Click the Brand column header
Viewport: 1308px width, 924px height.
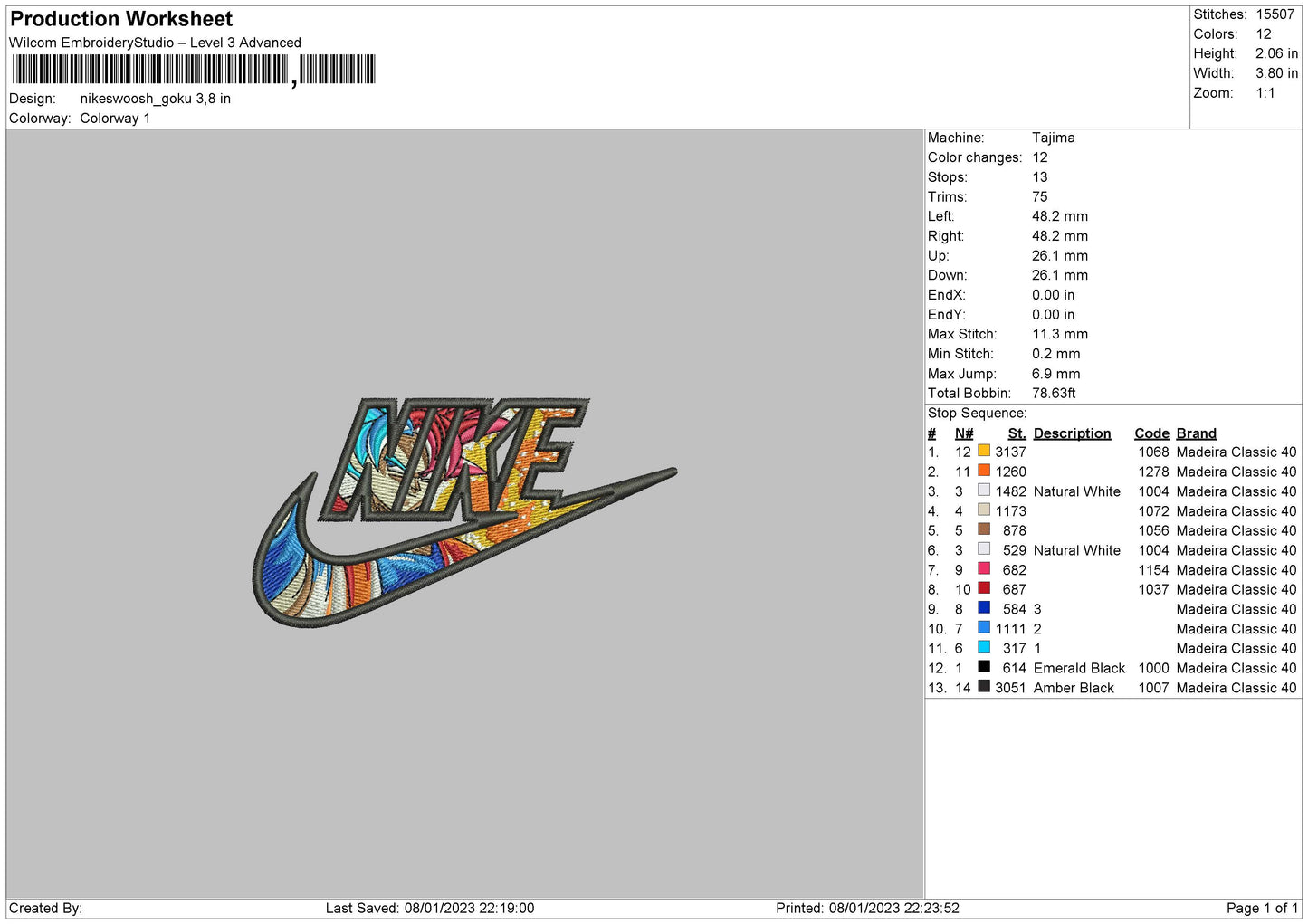click(1196, 433)
